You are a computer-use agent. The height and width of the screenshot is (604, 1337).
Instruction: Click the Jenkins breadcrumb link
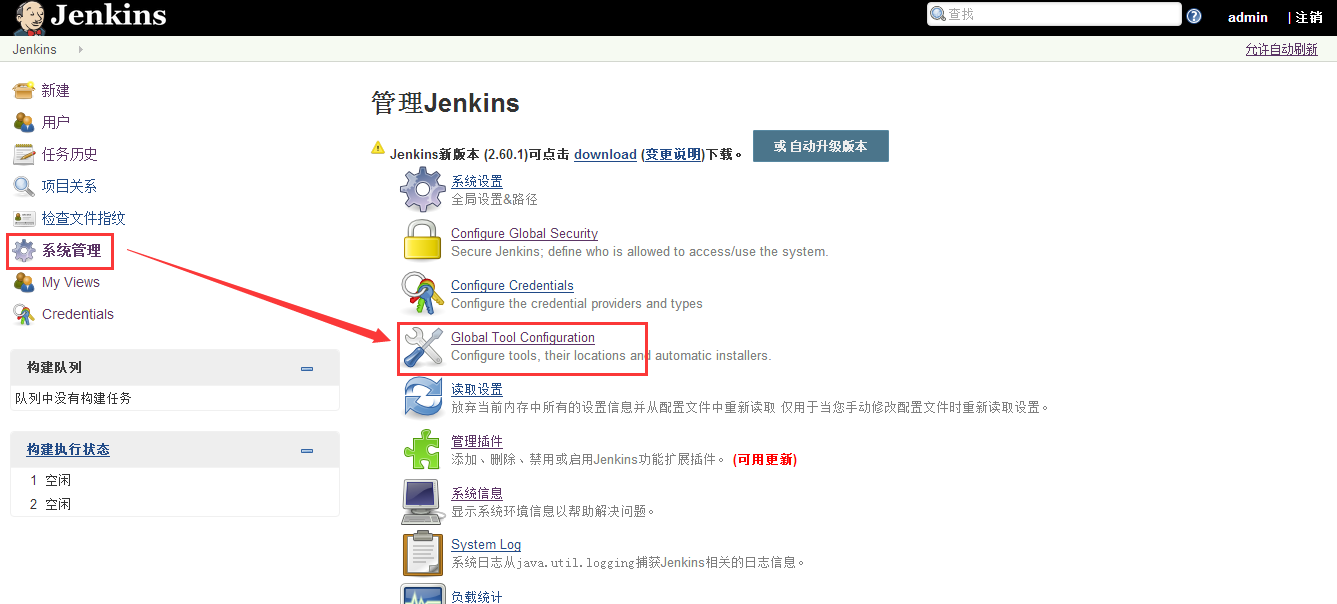(35, 49)
